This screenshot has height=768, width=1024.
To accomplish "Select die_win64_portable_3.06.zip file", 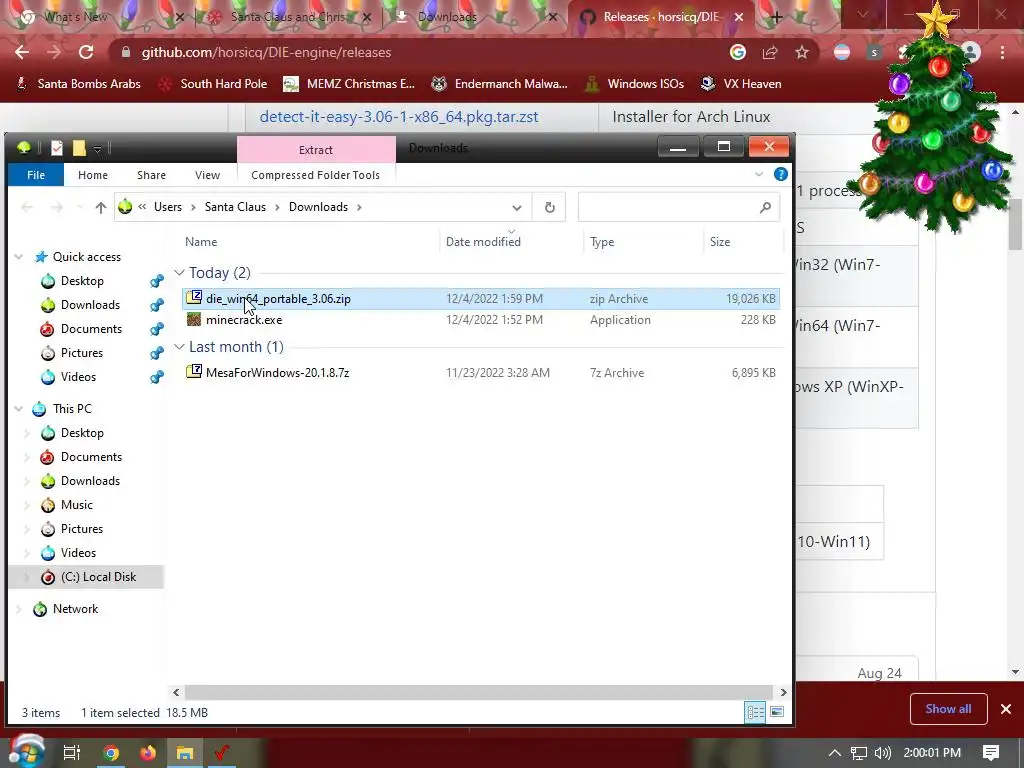I will pos(480,298).
